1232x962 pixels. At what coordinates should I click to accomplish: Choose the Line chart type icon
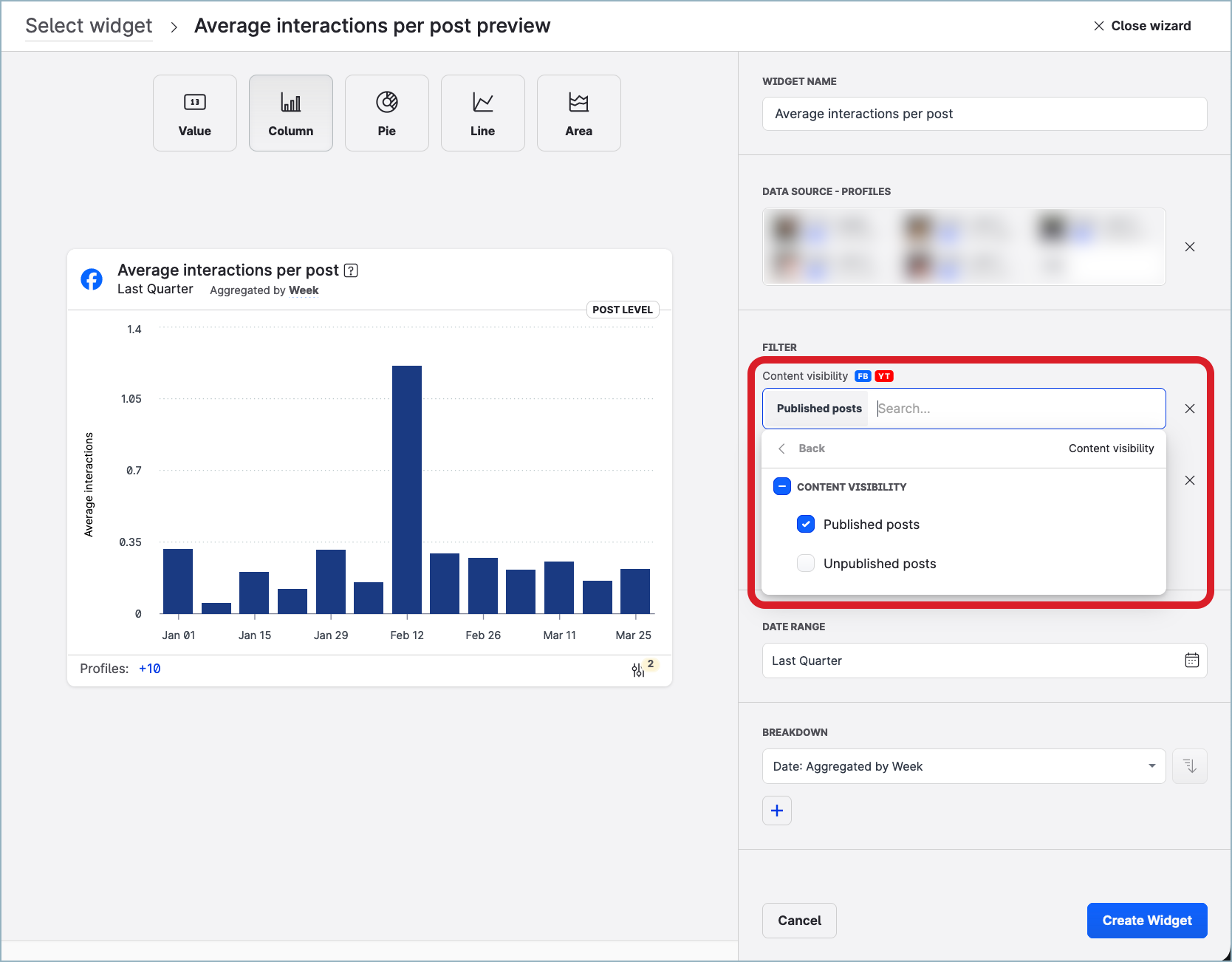[482, 112]
